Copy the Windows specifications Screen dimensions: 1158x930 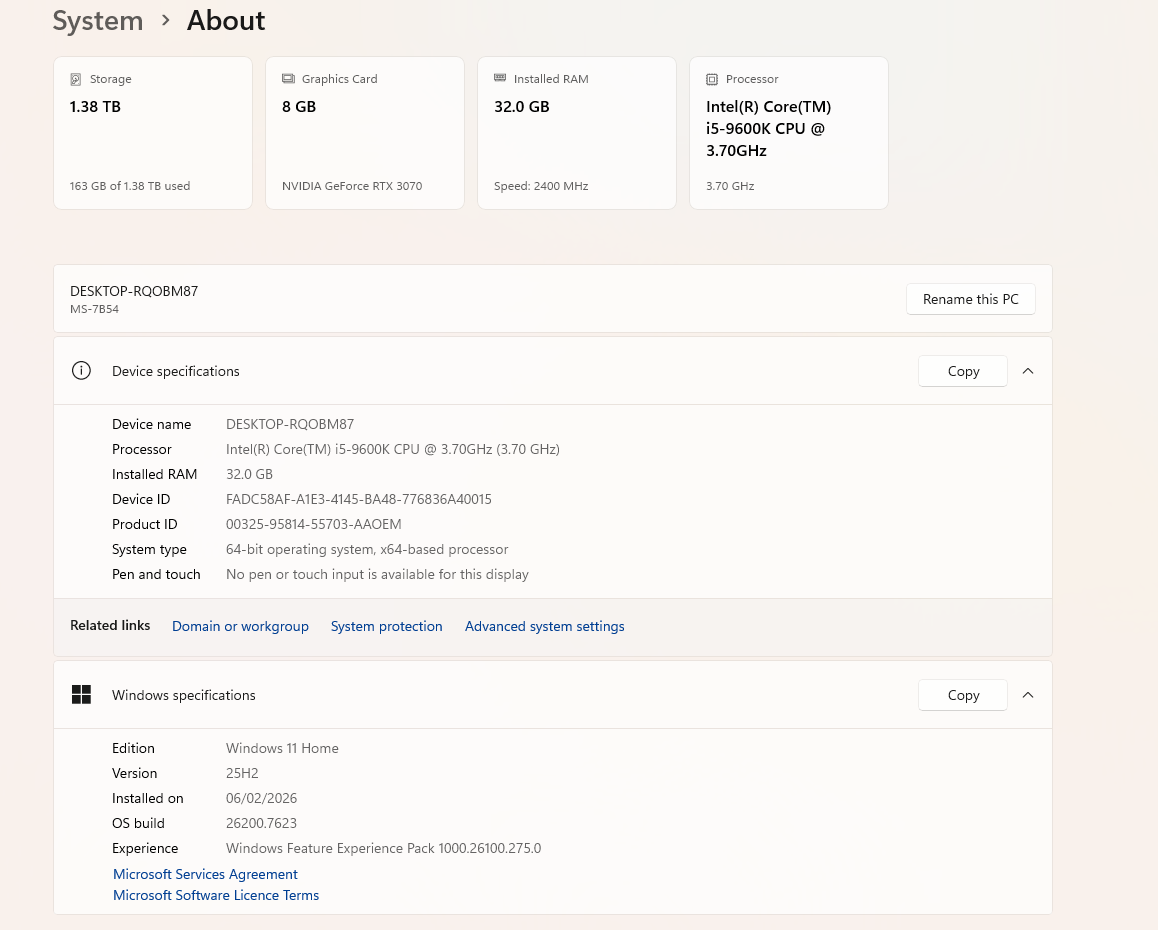click(x=963, y=695)
